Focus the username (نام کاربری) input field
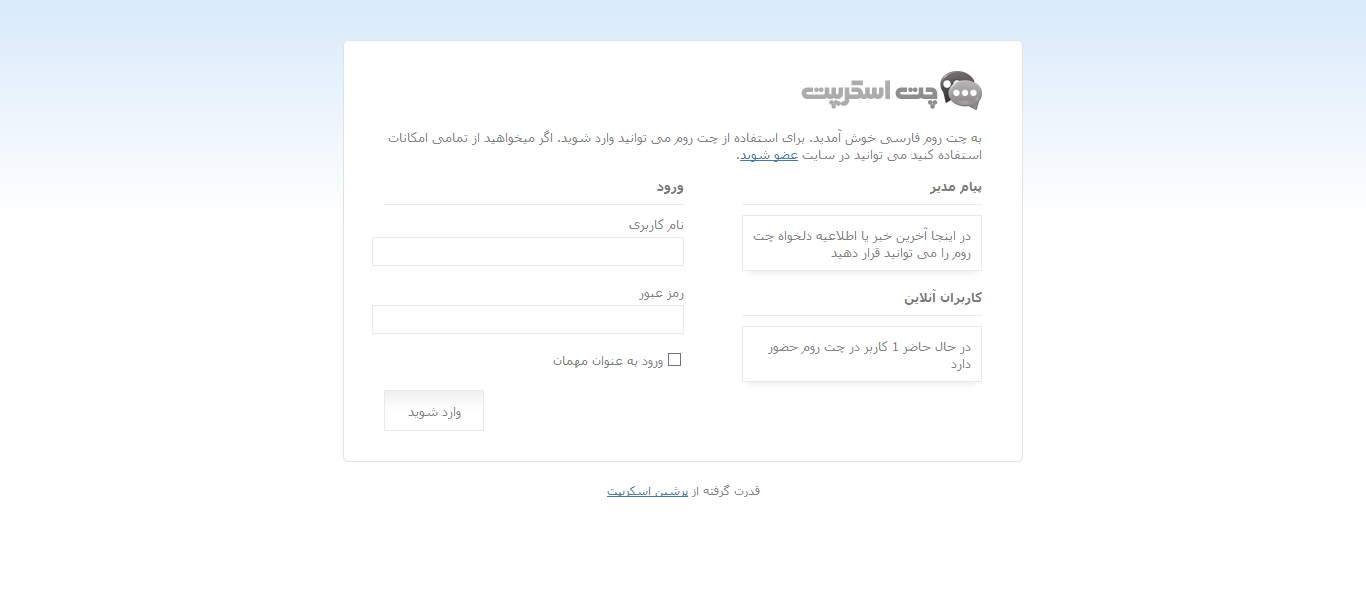Screen dimensions: 1366x597 click(x=528, y=252)
